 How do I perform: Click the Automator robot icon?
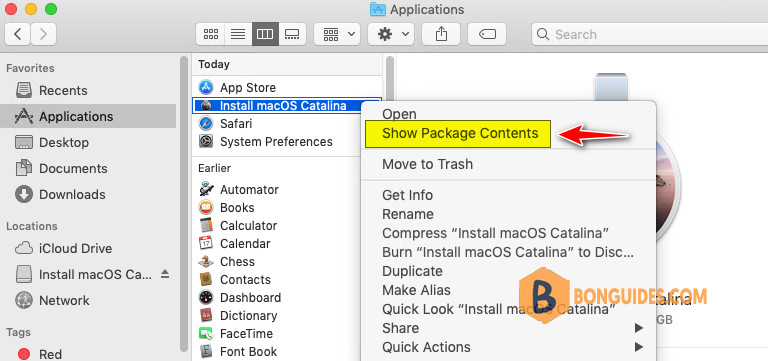(x=206, y=190)
